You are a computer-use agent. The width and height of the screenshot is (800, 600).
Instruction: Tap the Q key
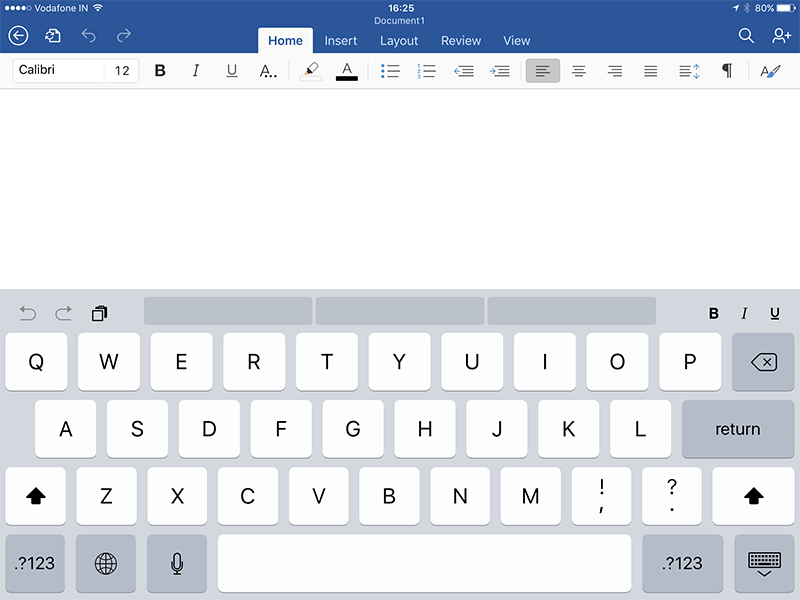click(36, 362)
